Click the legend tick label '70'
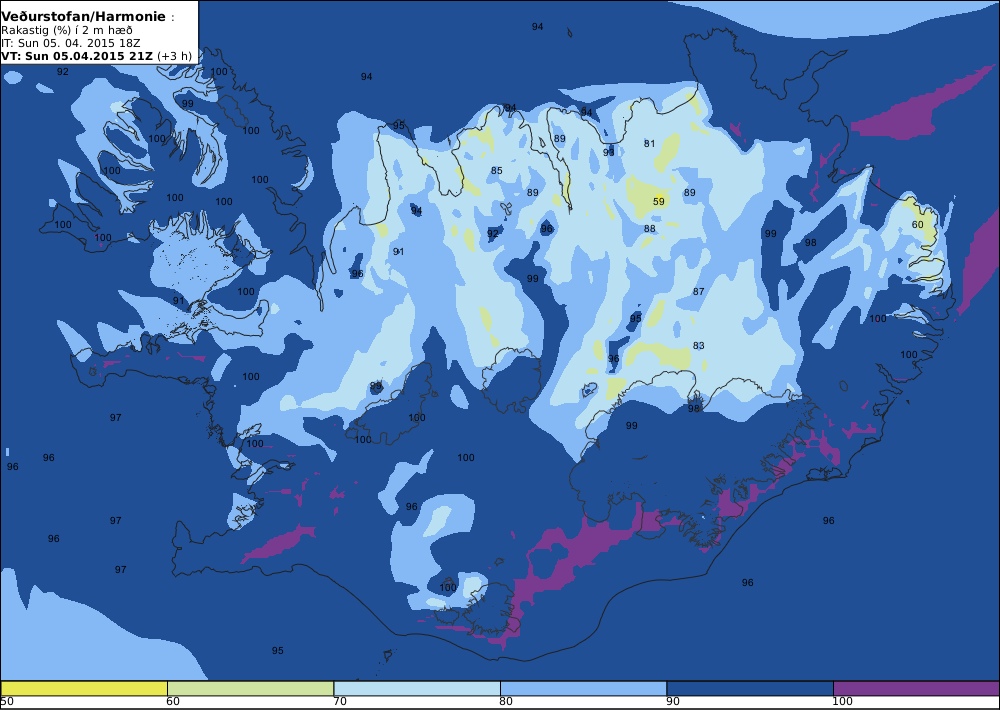The height and width of the screenshot is (710, 1000). pos(340,702)
